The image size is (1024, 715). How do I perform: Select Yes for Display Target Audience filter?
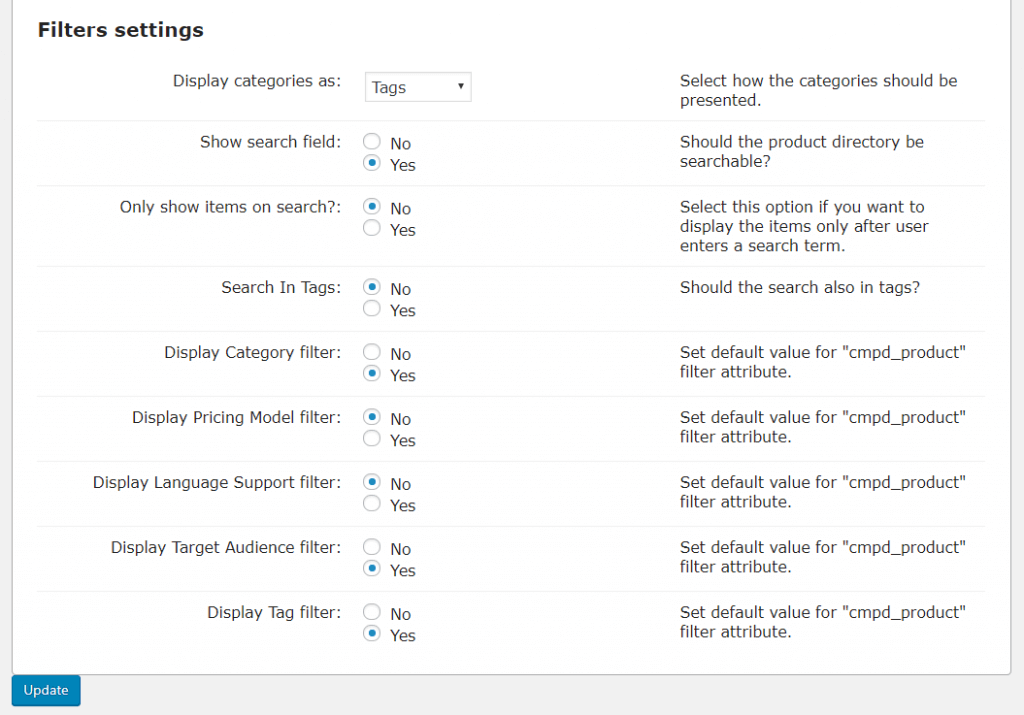[x=372, y=570]
